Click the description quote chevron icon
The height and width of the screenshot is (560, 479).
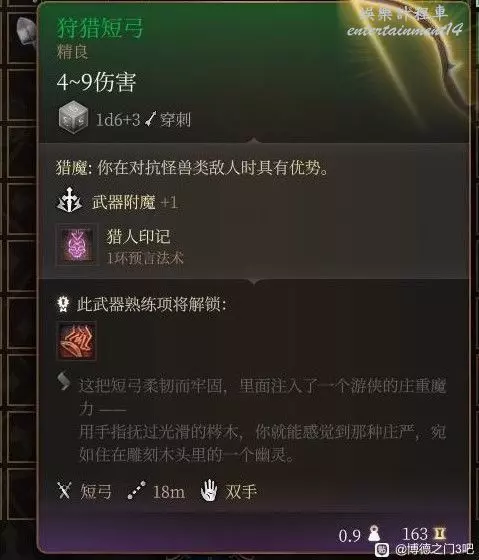(64, 381)
